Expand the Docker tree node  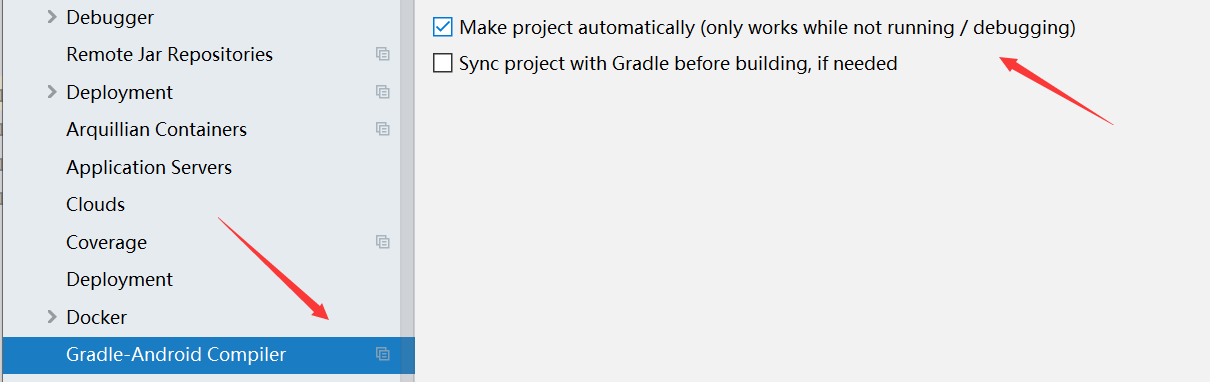pyautogui.click(x=52, y=317)
